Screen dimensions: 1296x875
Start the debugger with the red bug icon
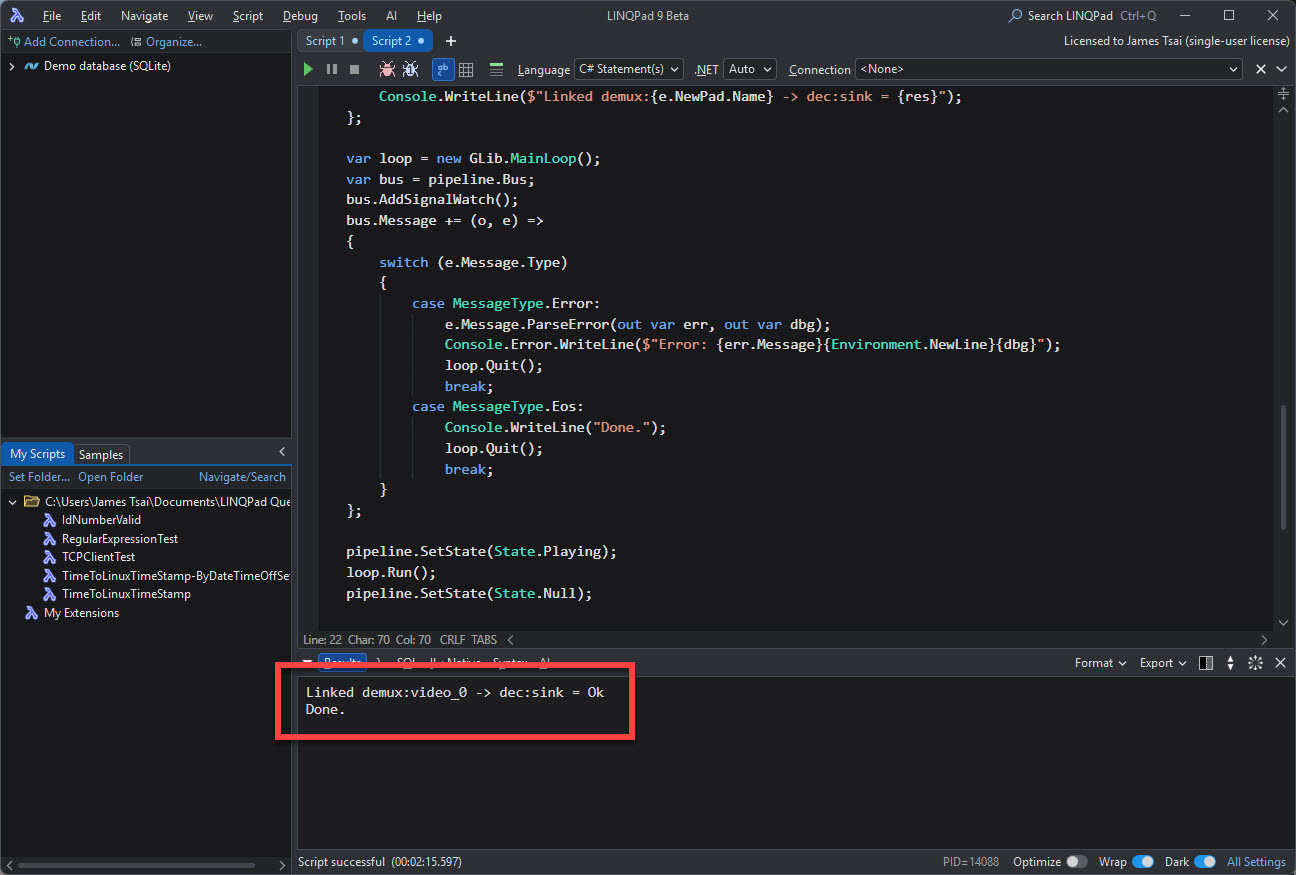[x=387, y=69]
